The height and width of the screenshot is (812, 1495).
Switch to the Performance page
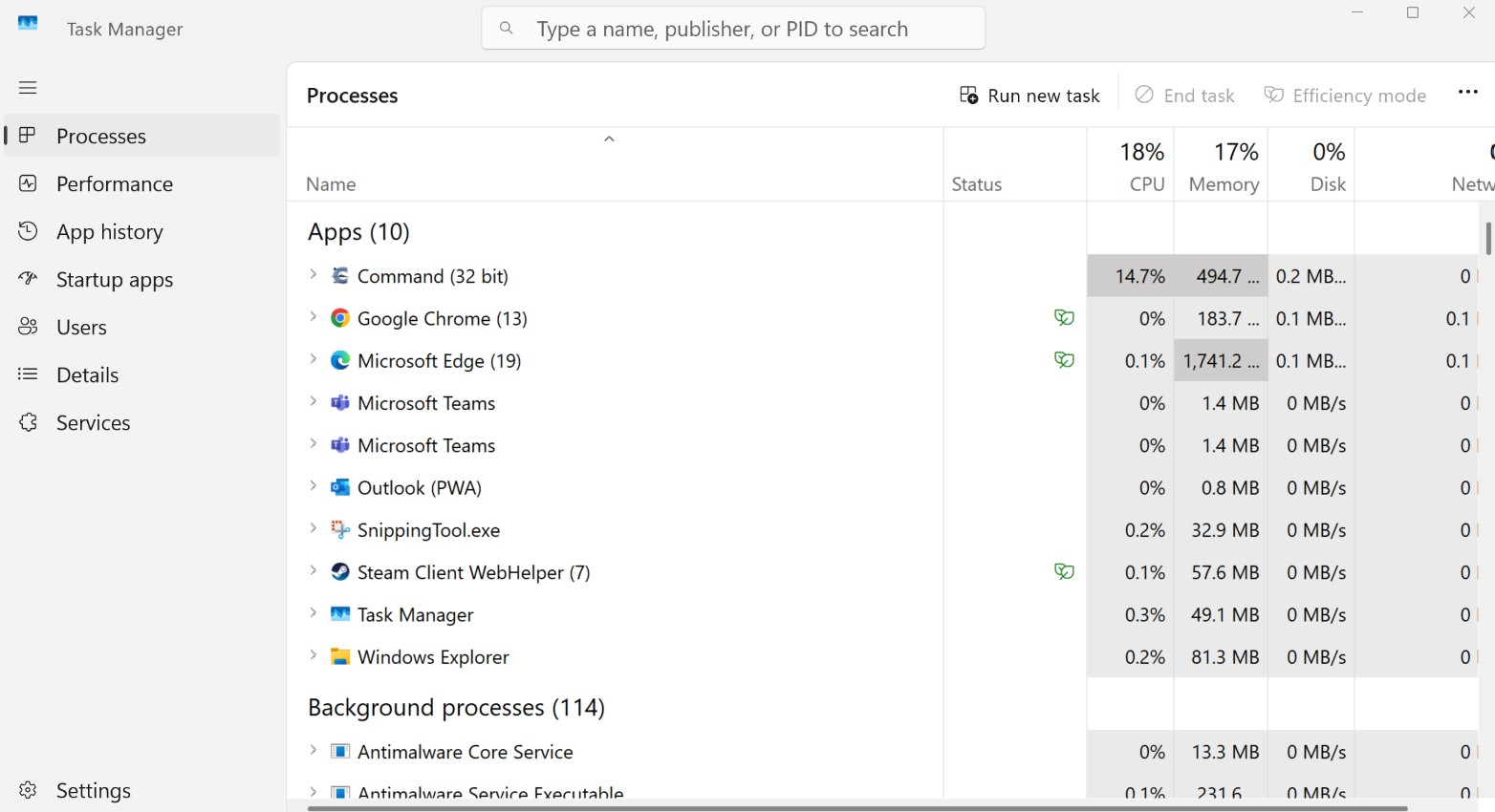[x=141, y=183]
